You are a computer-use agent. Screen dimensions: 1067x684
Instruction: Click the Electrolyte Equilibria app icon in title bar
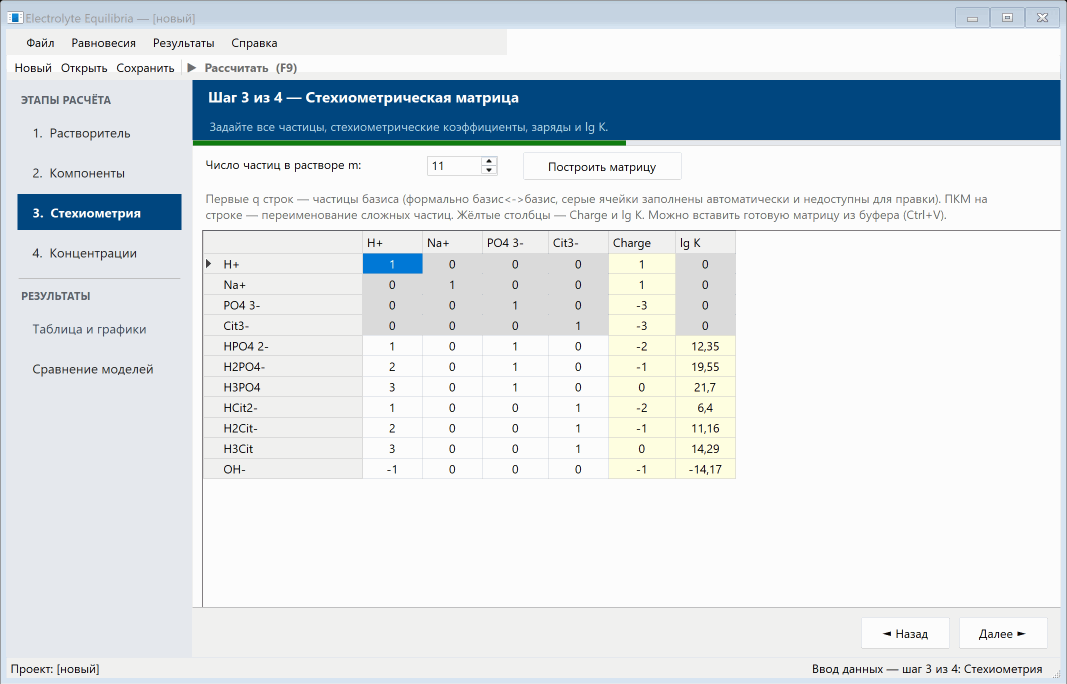pyautogui.click(x=15, y=18)
